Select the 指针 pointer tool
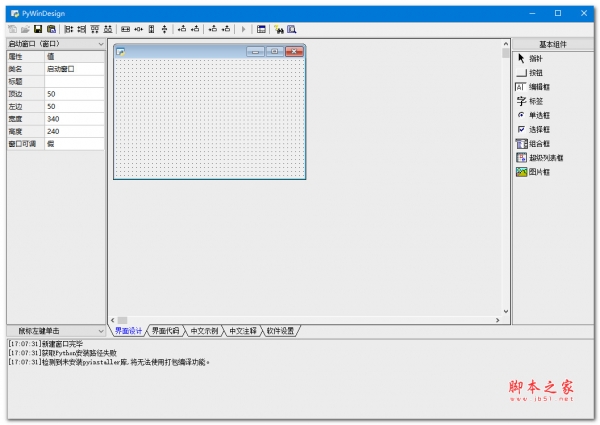 coord(530,59)
